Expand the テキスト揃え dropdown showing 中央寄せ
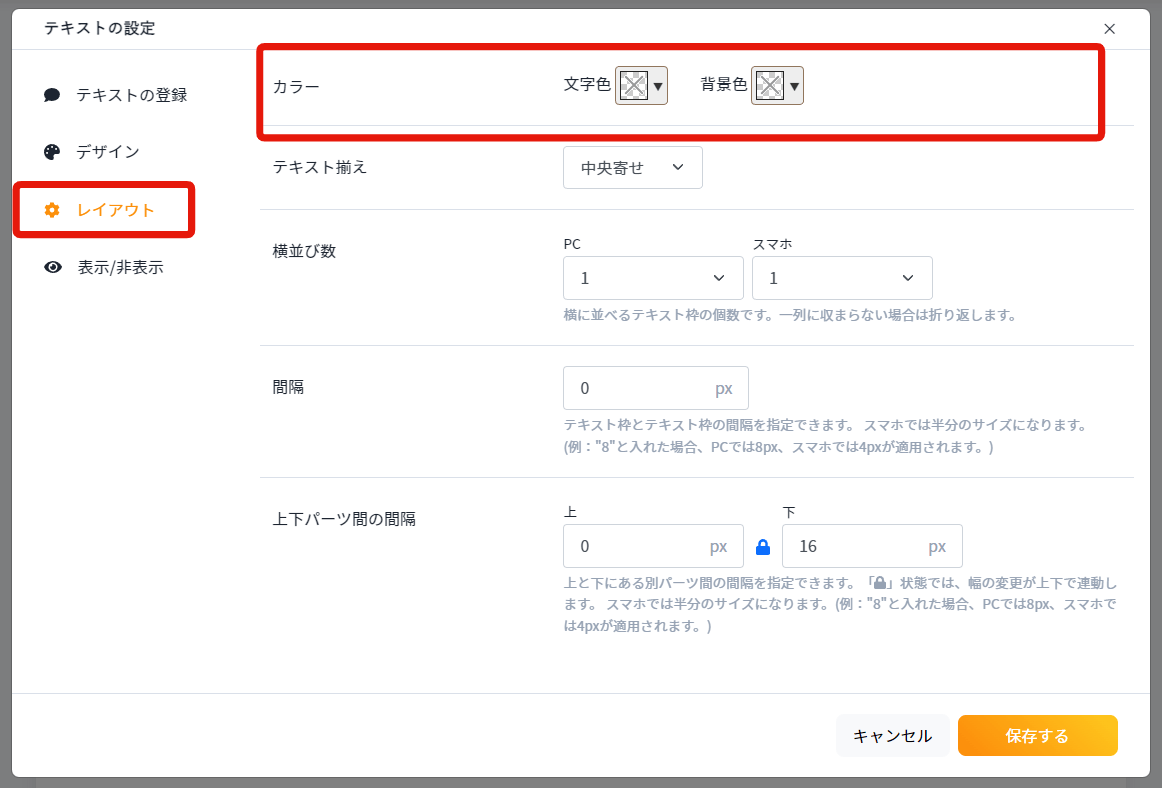The height and width of the screenshot is (788, 1162). pyautogui.click(x=632, y=168)
